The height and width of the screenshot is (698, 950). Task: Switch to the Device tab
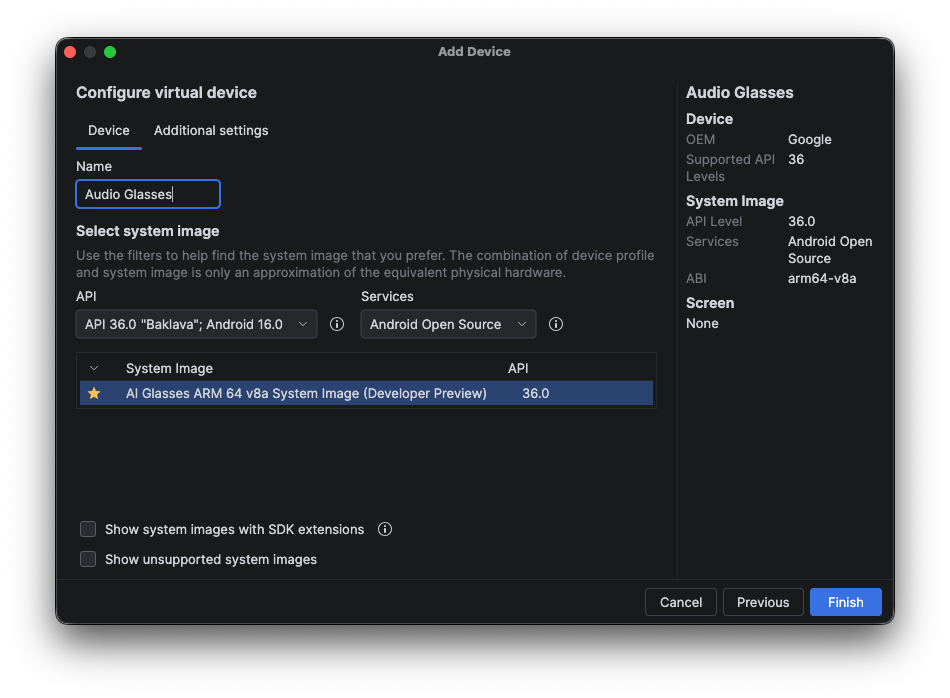(108, 130)
